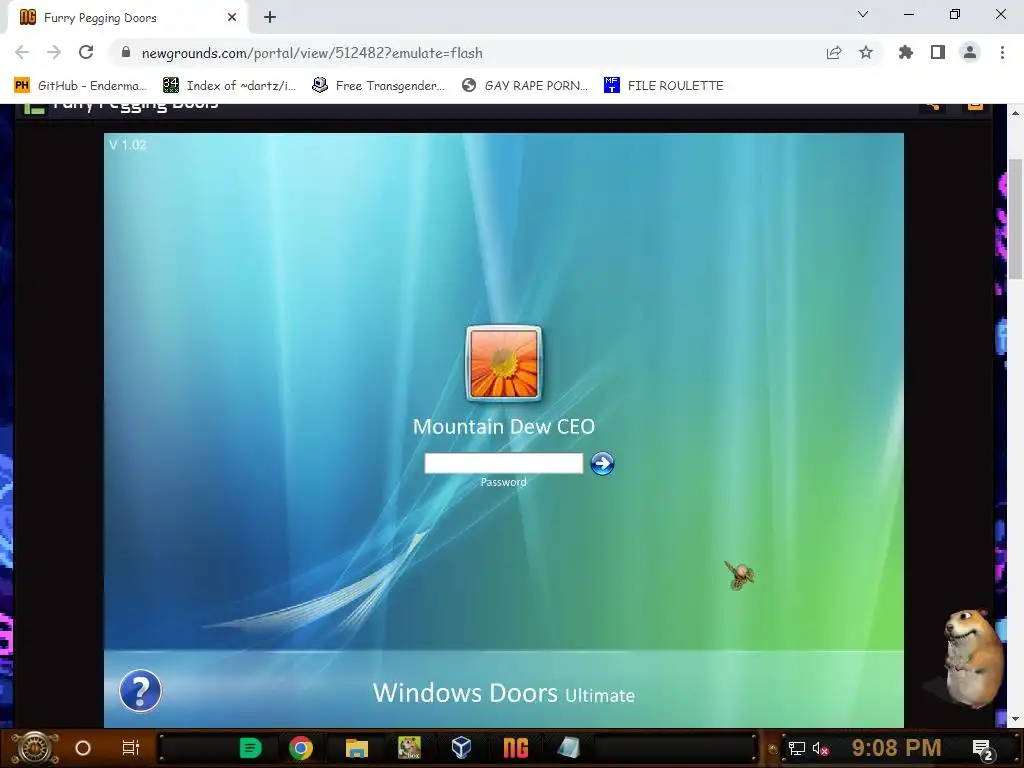Open the notification center with badge 2

click(983, 749)
